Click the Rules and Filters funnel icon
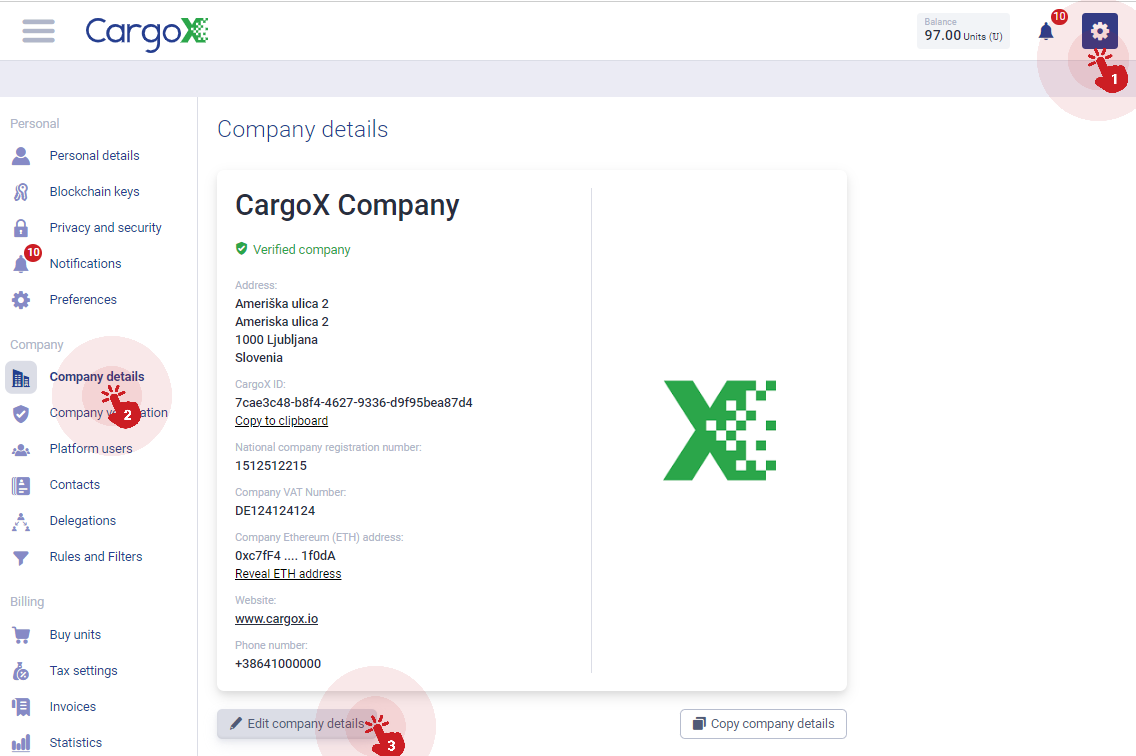Image resolution: width=1136 pixels, height=756 pixels. click(x=21, y=557)
